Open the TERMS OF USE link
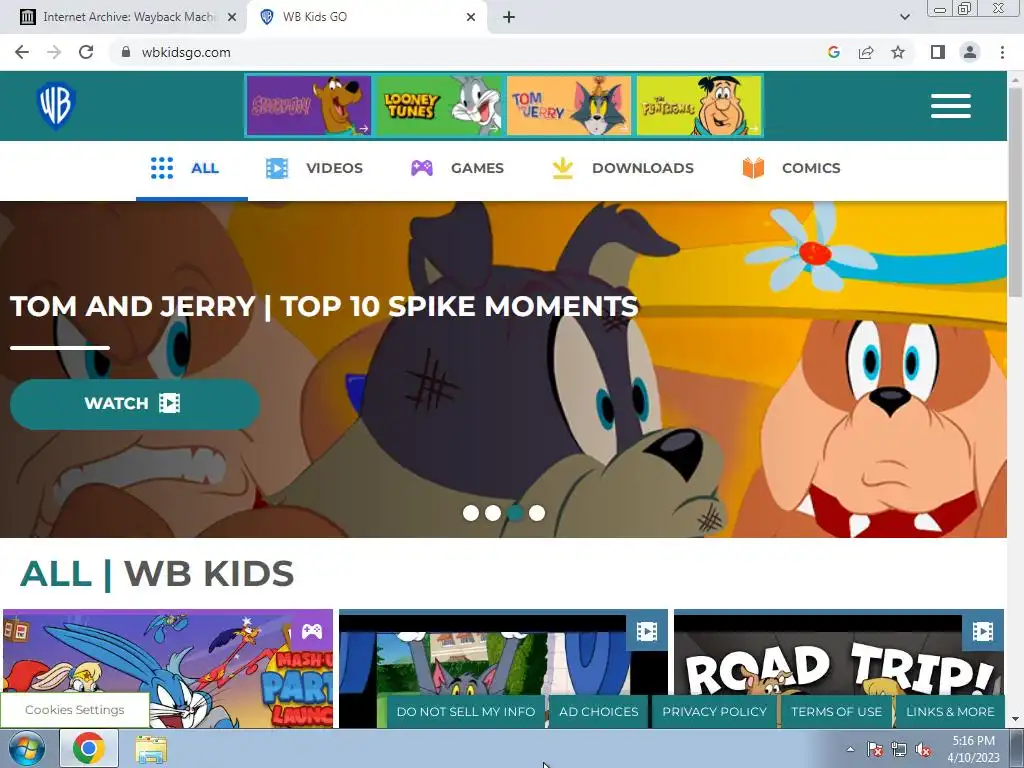This screenshot has width=1024, height=768. pyautogui.click(x=837, y=712)
